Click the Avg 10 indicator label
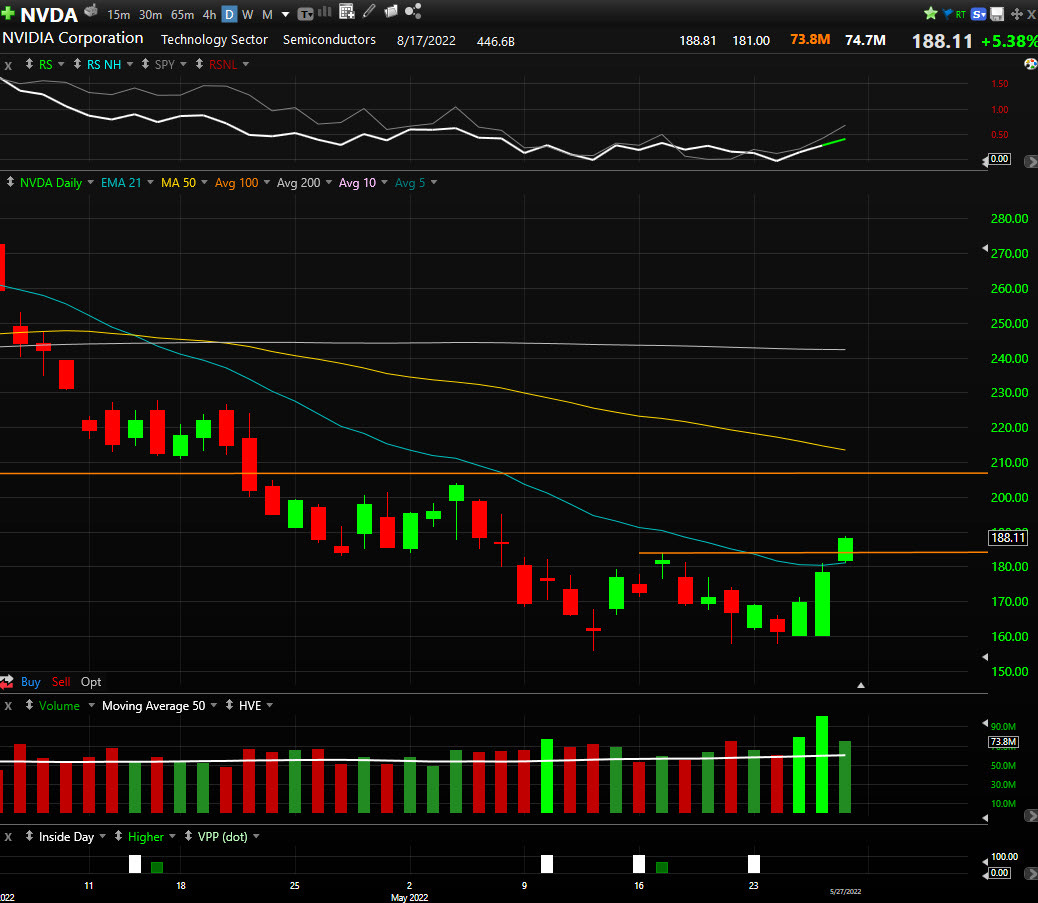1038x903 pixels. pyautogui.click(x=357, y=183)
